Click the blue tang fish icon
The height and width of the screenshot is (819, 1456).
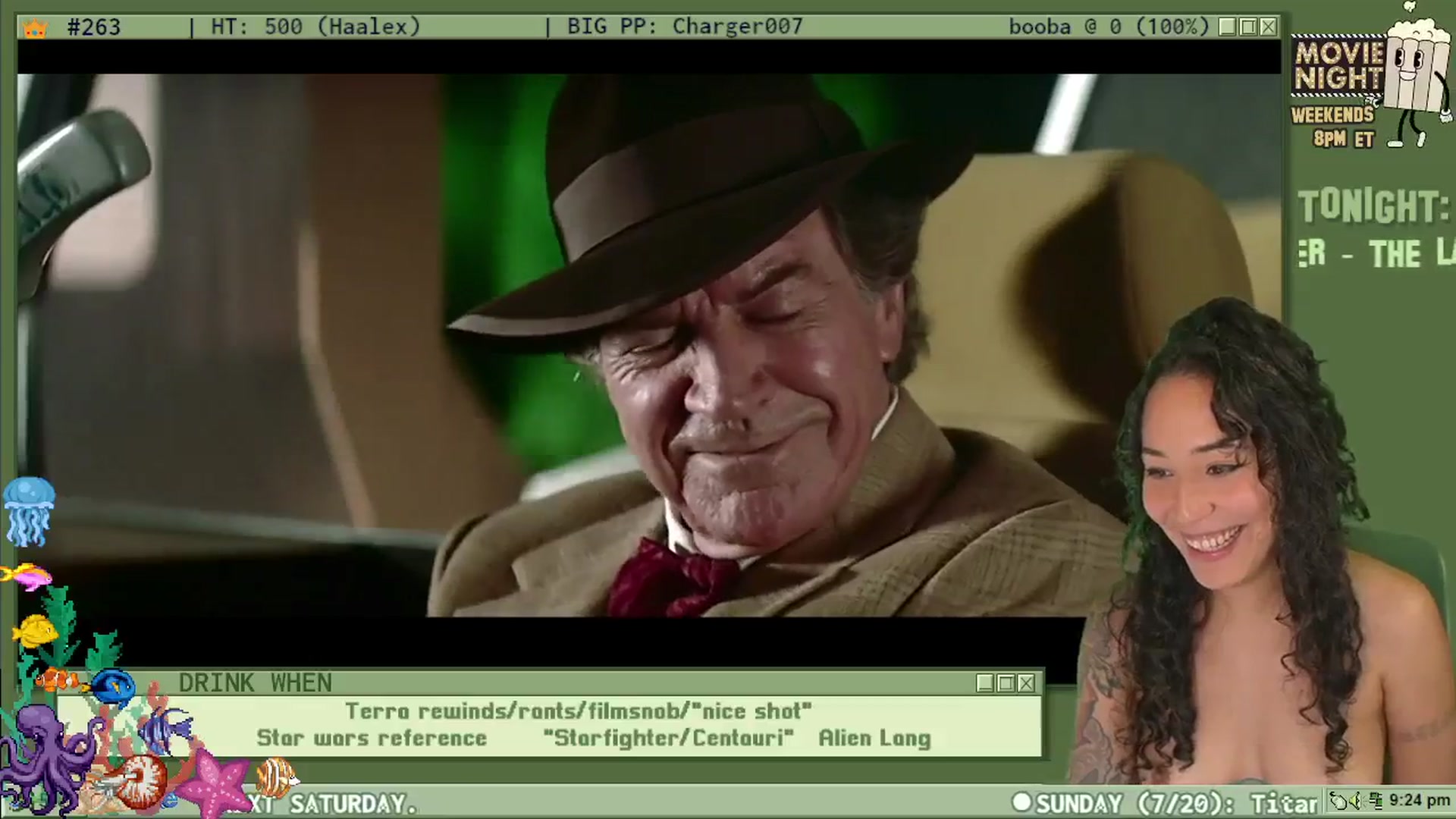[114, 688]
